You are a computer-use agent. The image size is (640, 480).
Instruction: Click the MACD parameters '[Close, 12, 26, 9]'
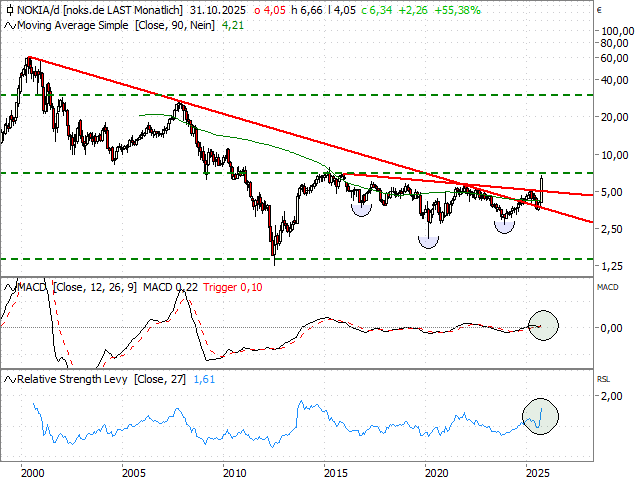(x=95, y=287)
